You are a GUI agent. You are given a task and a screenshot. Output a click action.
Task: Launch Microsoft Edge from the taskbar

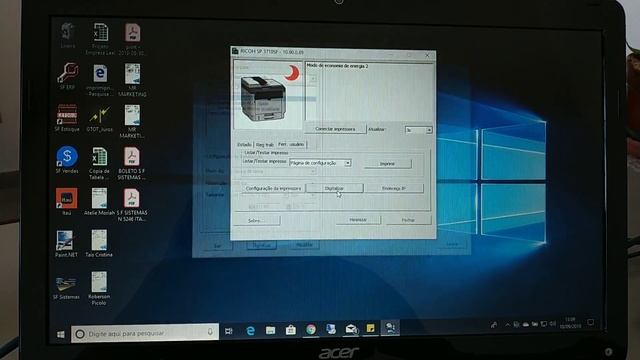(x=250, y=331)
